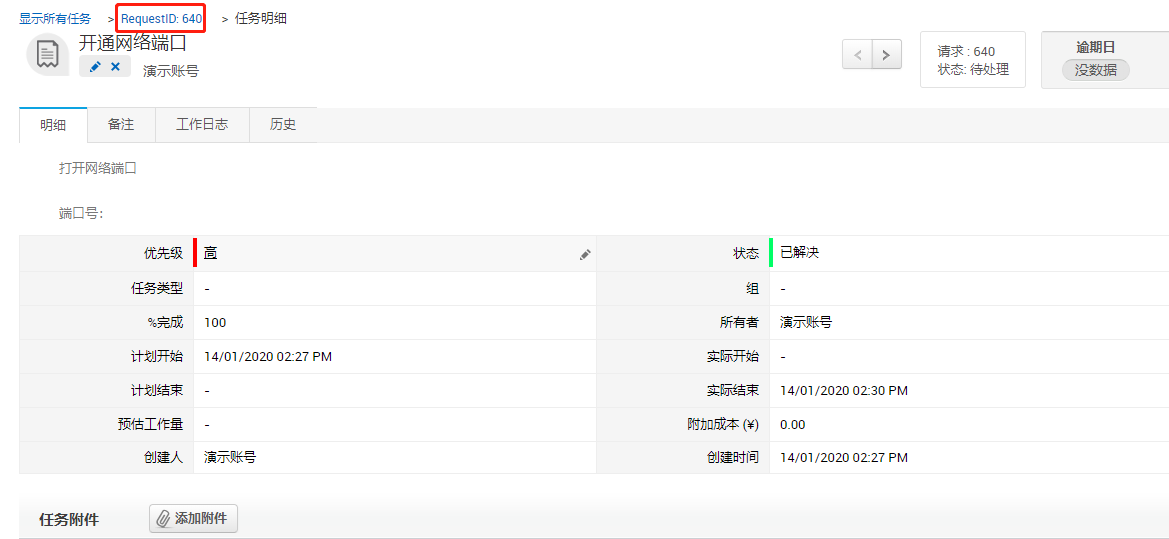Open the 历史 tab
This screenshot has height=539, width=1169.
(283, 125)
